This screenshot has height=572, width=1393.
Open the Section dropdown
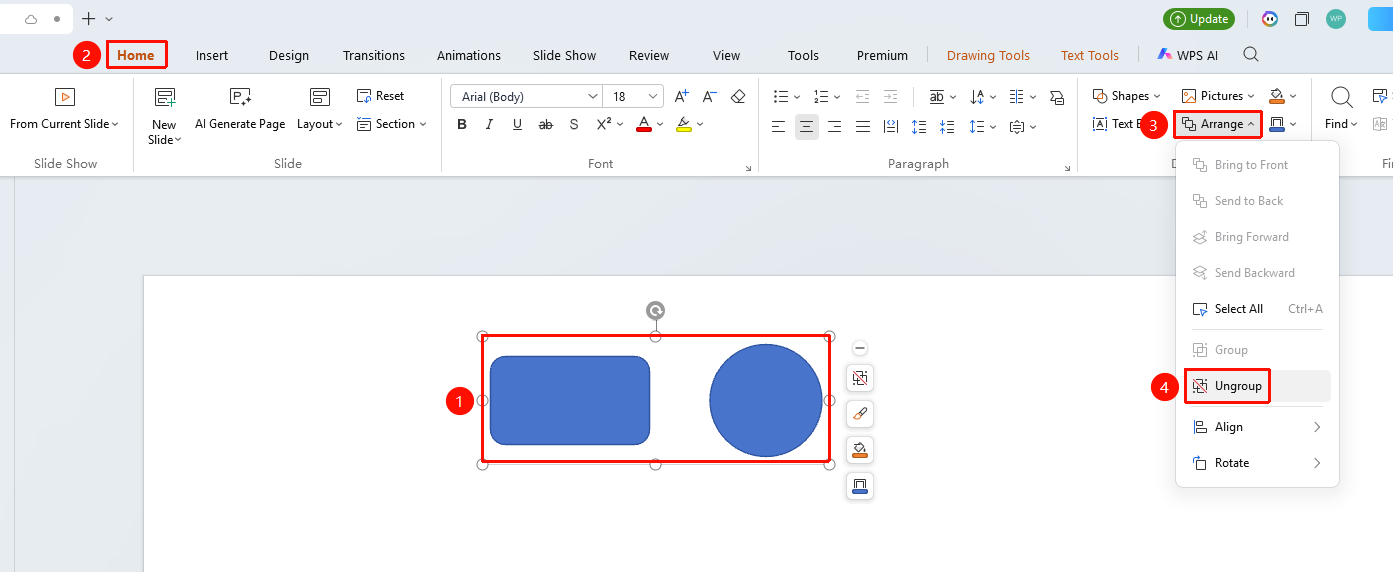392,124
